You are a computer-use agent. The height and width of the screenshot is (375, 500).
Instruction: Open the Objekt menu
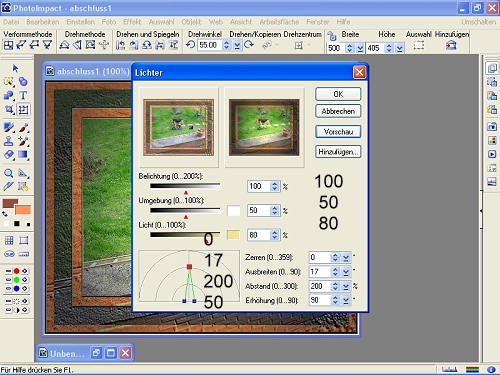[x=191, y=22]
